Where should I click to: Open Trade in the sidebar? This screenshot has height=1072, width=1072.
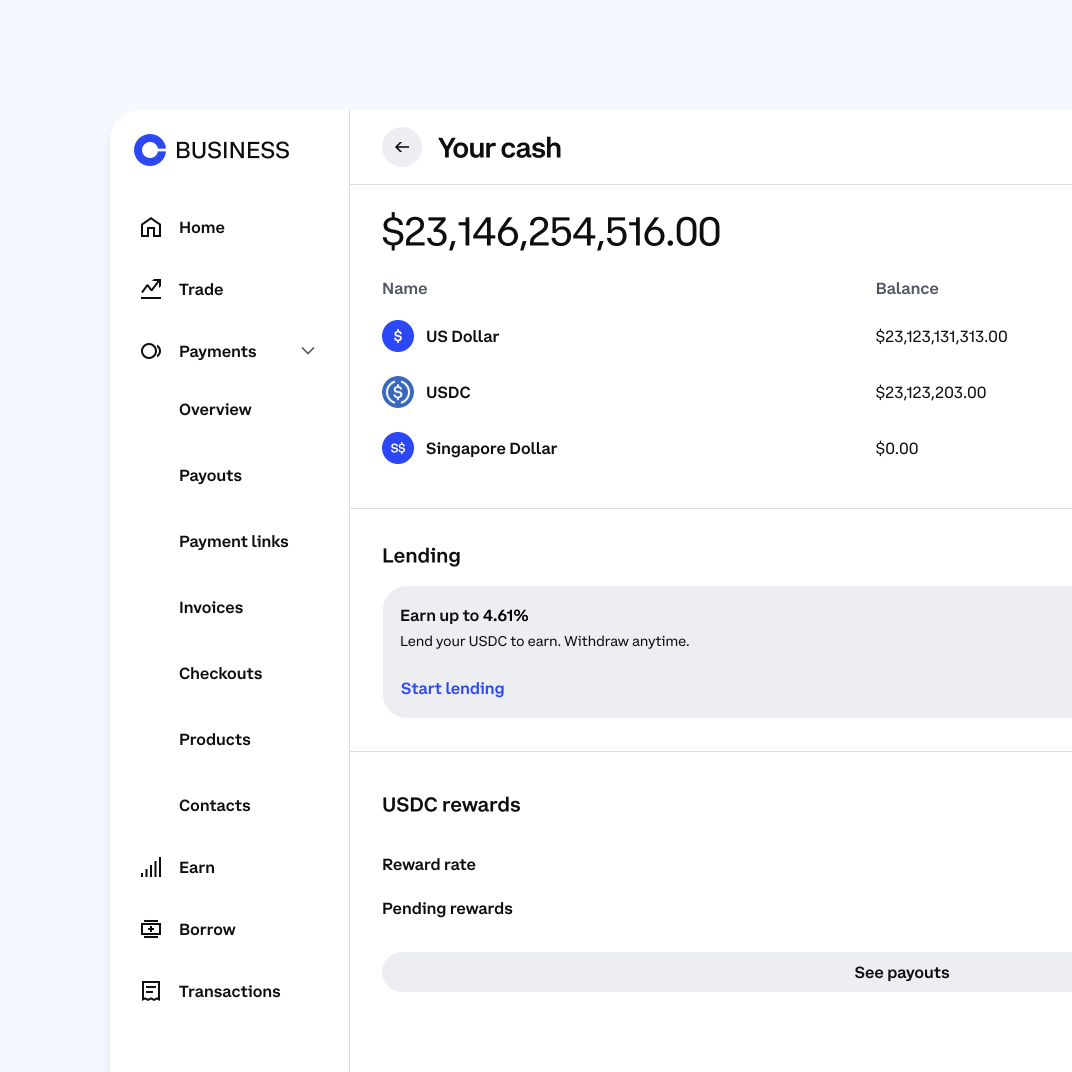(201, 290)
